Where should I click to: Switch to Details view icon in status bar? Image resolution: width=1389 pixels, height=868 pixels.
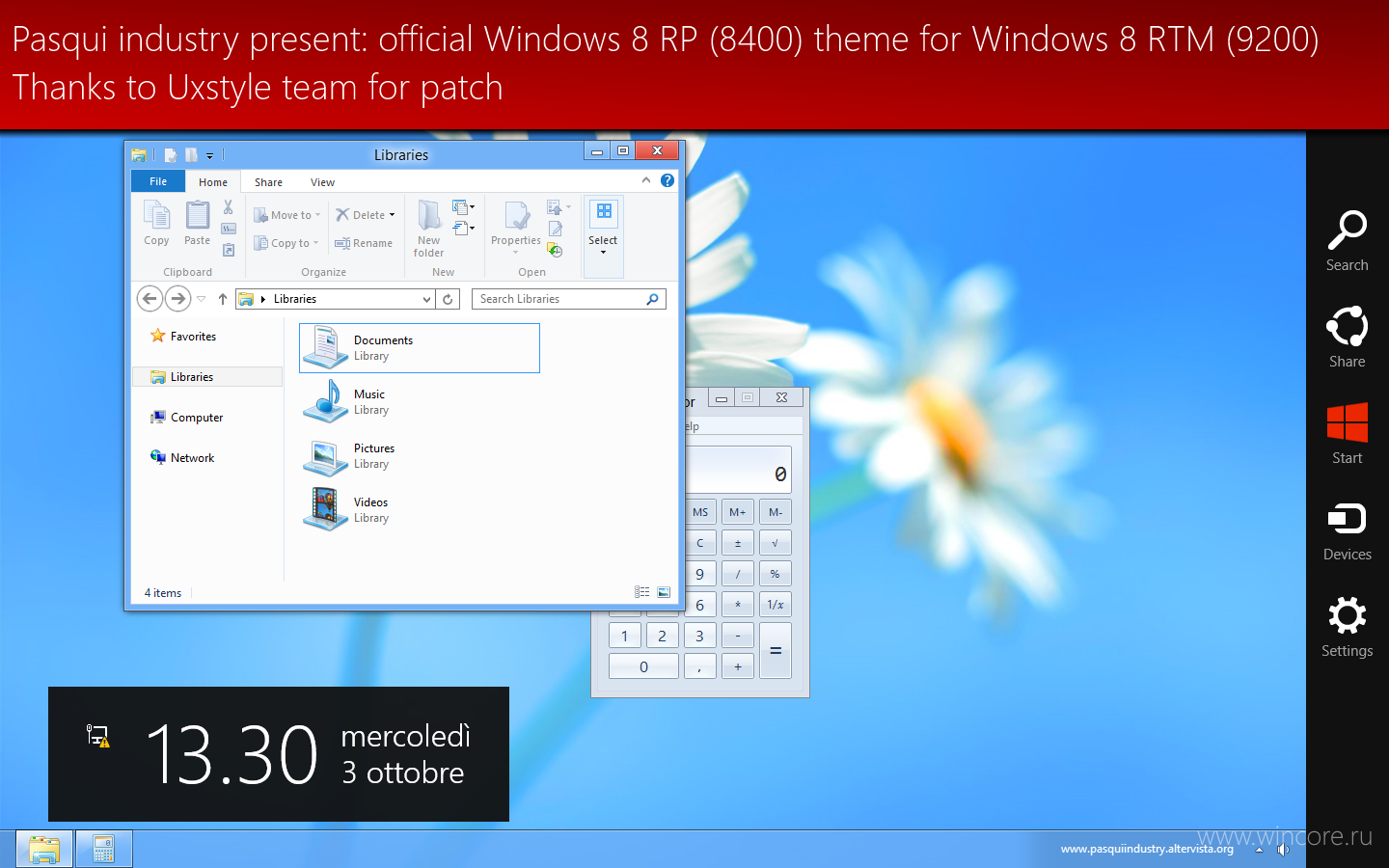pos(642,592)
